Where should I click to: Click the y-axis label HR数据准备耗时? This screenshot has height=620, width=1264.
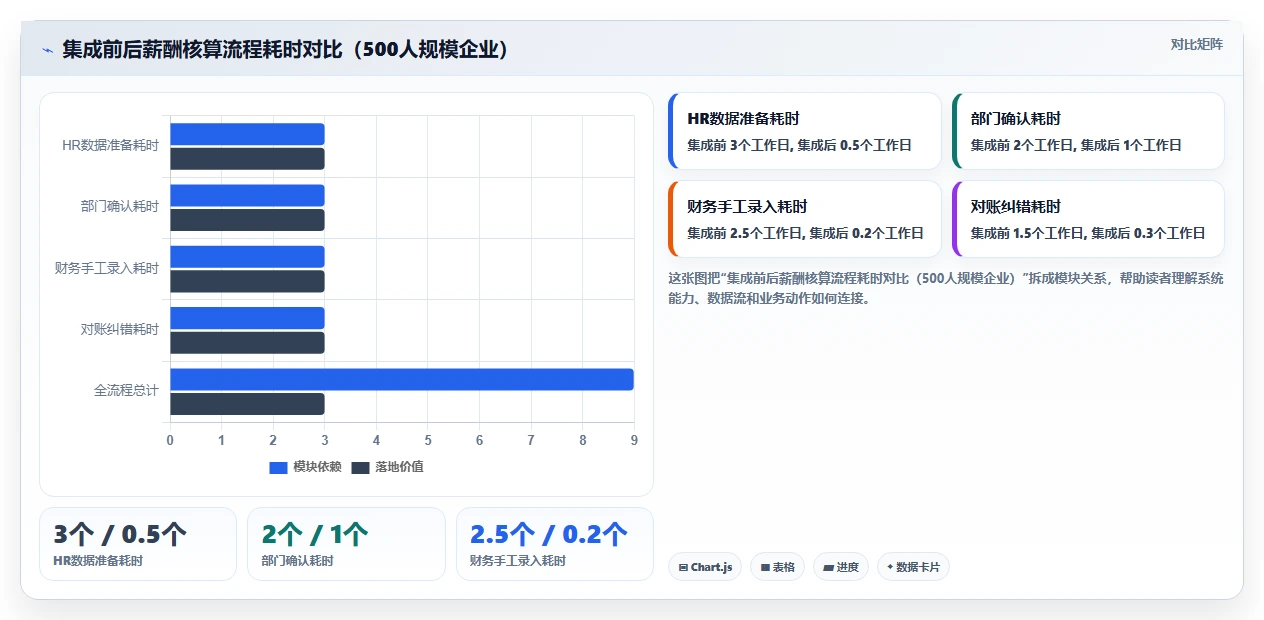click(110, 146)
